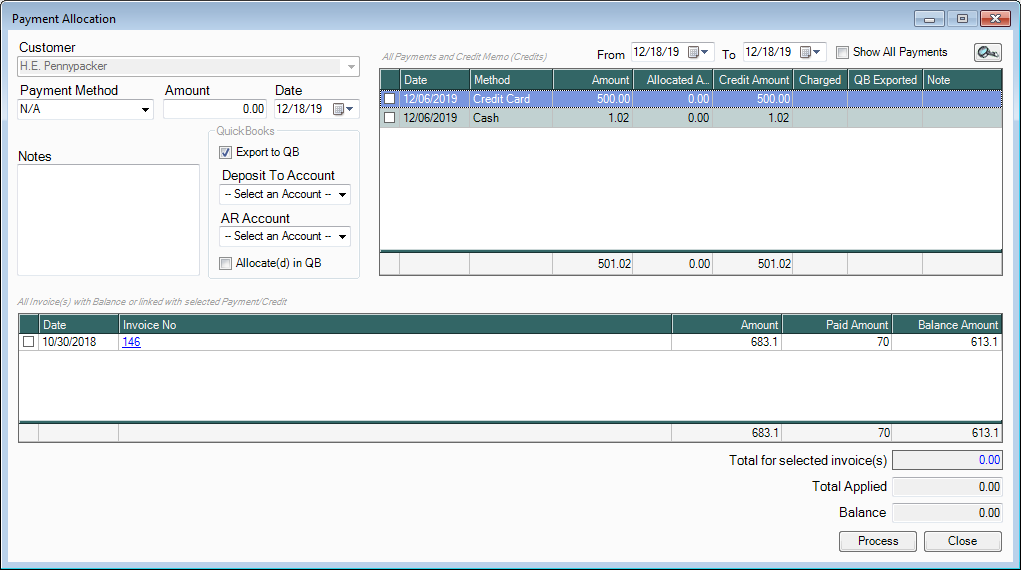Open invoice number 146 link

132,342
